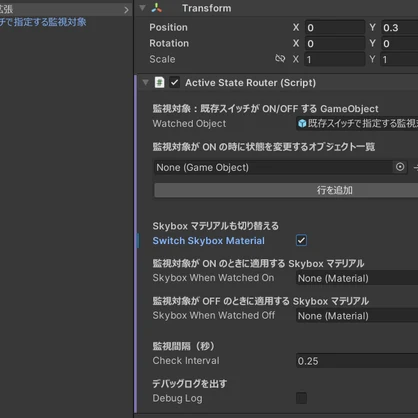Click the Position label
418x418 pixels.
[x=168, y=27]
